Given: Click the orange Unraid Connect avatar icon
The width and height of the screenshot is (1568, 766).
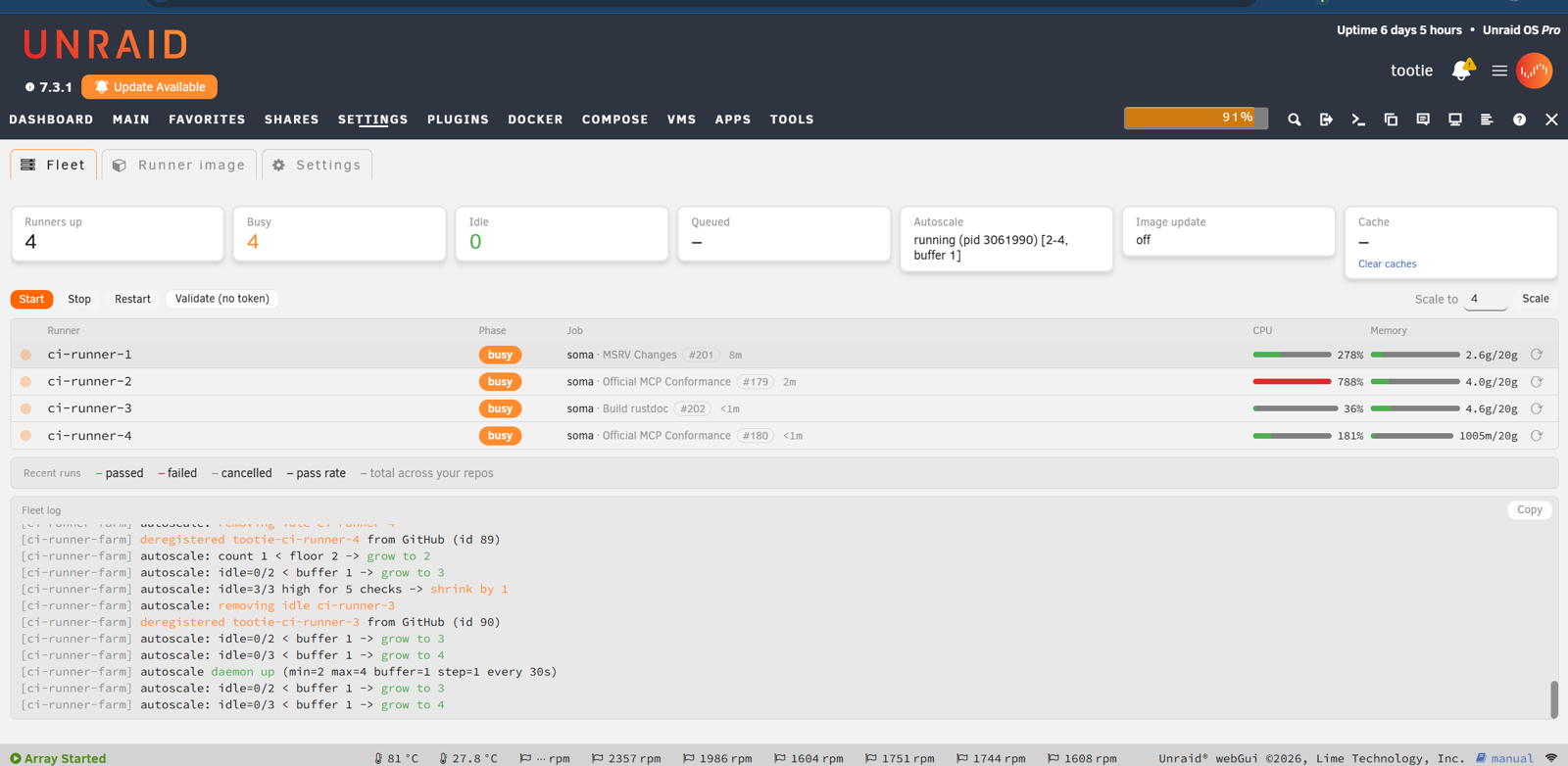Looking at the screenshot, I should pos(1535,71).
